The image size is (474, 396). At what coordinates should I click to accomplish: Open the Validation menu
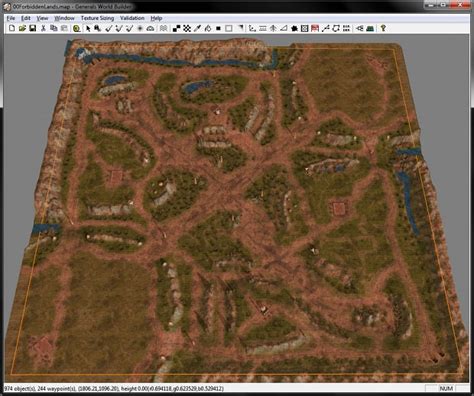tap(132, 18)
